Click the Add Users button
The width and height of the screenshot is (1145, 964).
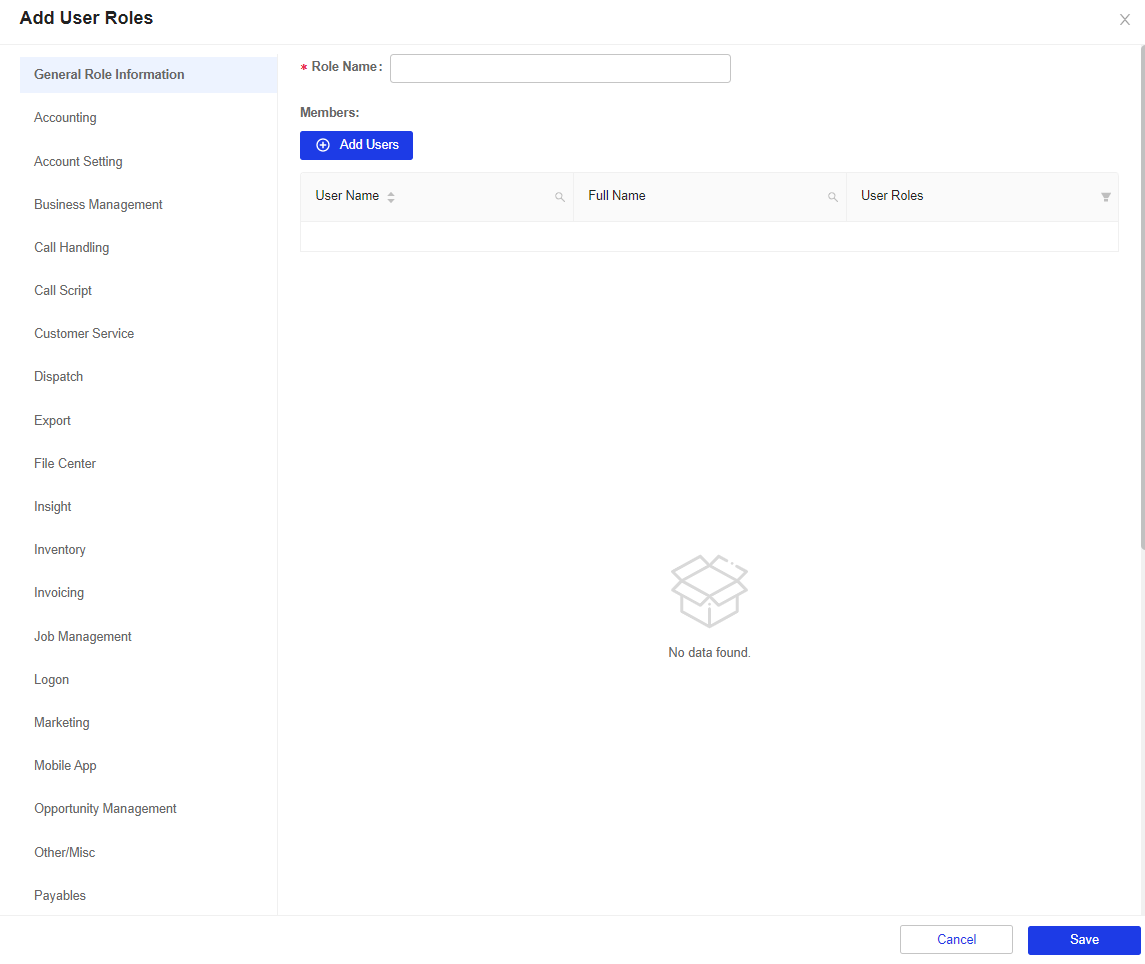pos(356,145)
